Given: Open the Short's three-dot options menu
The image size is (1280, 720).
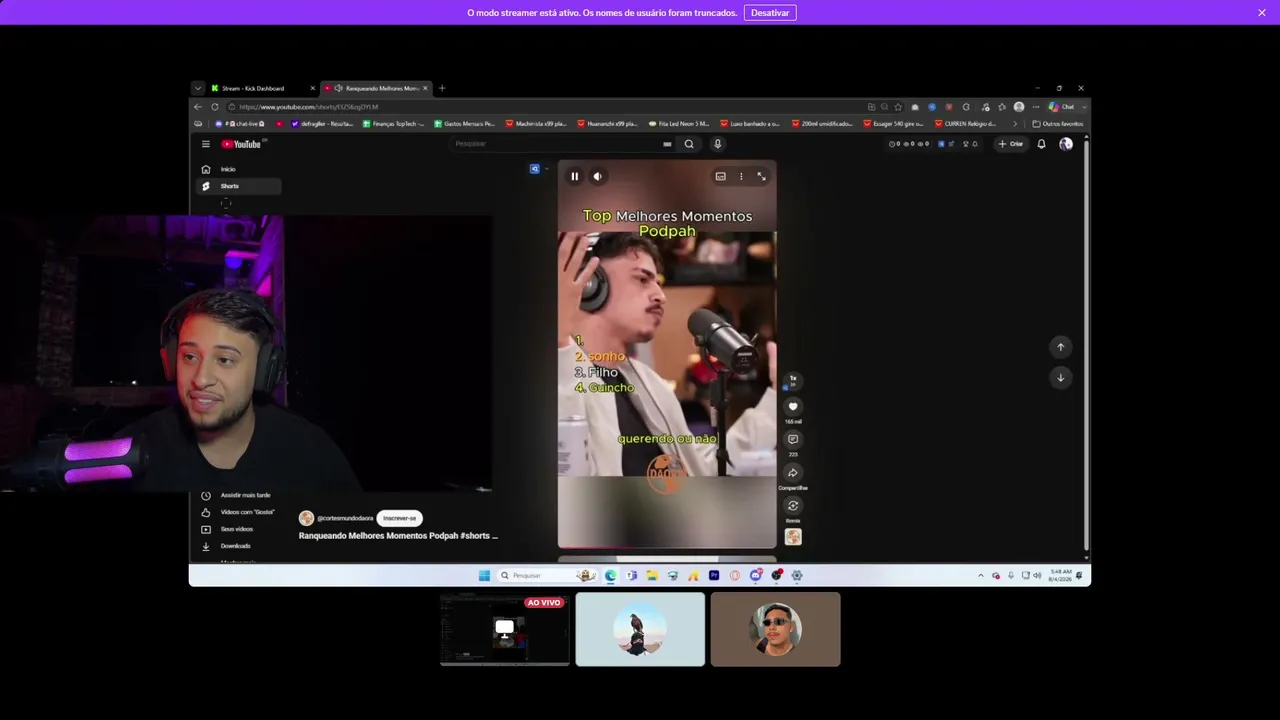Looking at the screenshot, I should pos(741,176).
